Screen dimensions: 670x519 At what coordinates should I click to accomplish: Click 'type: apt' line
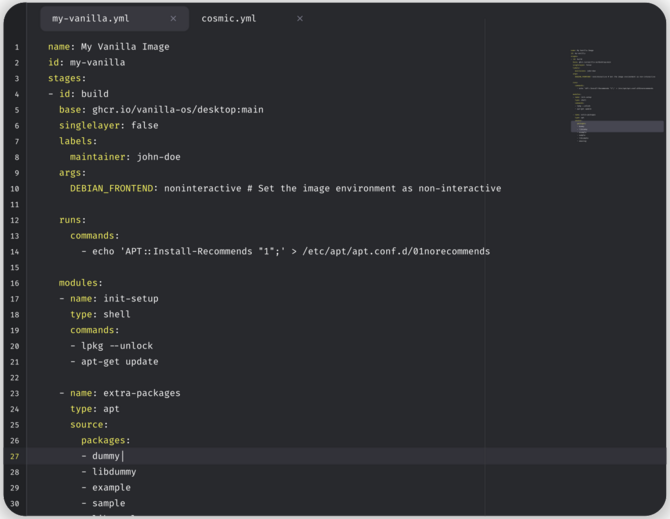(95, 409)
